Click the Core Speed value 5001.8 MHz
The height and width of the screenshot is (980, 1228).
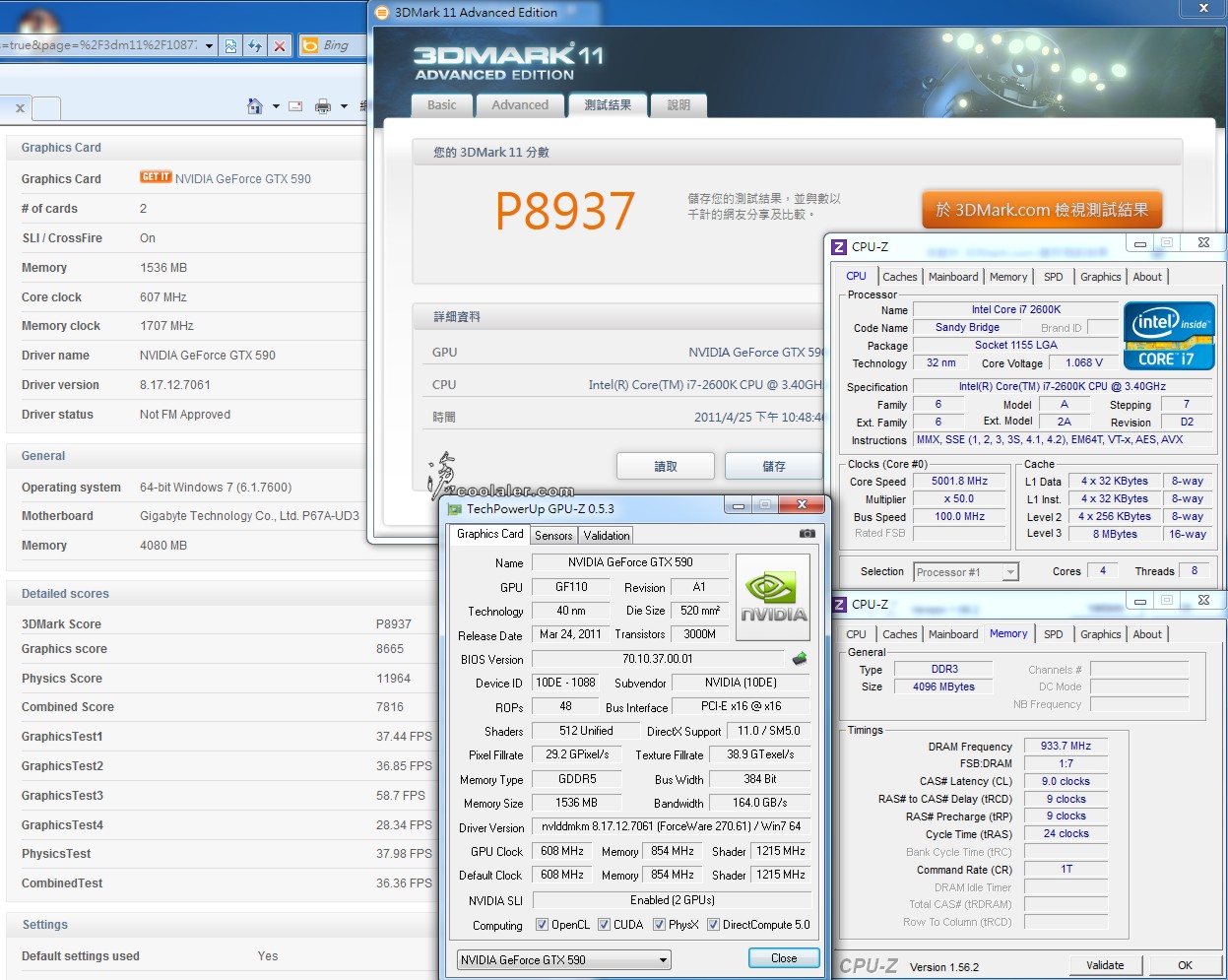[x=959, y=482]
